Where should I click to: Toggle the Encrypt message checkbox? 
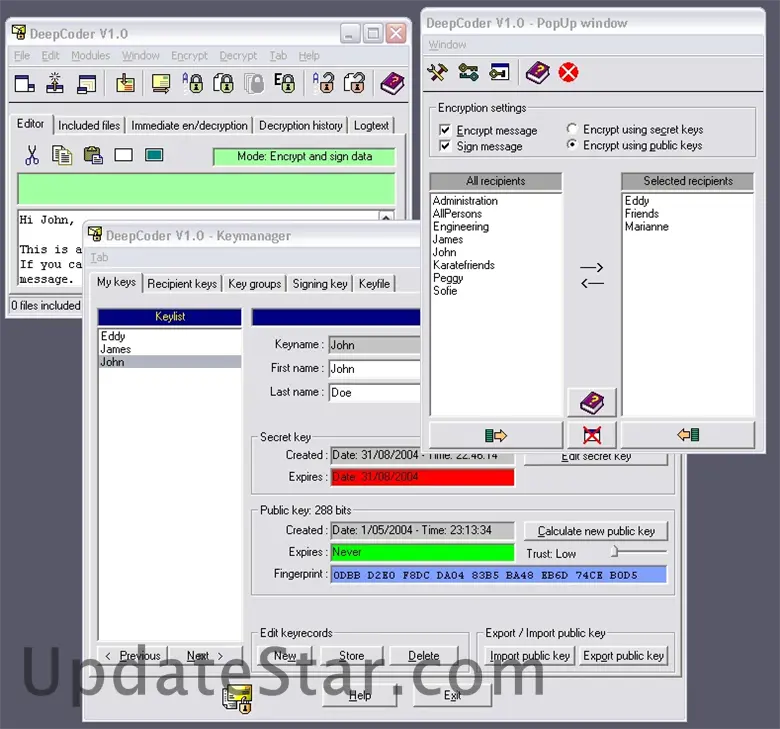coord(445,130)
